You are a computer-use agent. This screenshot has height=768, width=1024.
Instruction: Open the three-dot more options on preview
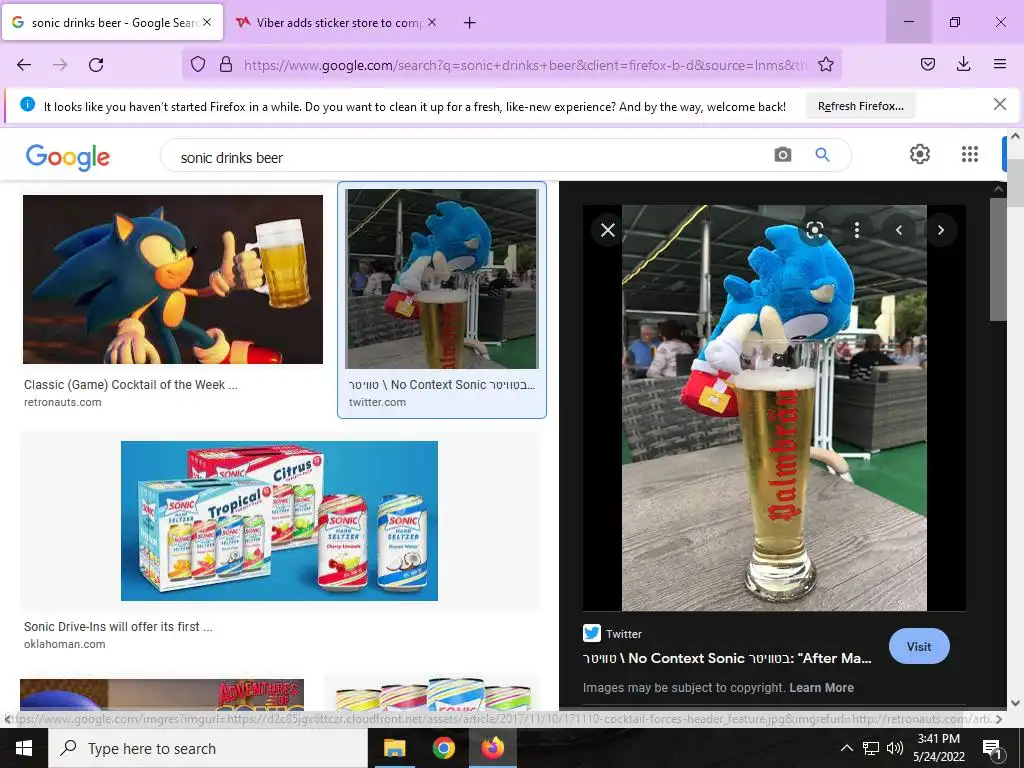tap(856, 230)
